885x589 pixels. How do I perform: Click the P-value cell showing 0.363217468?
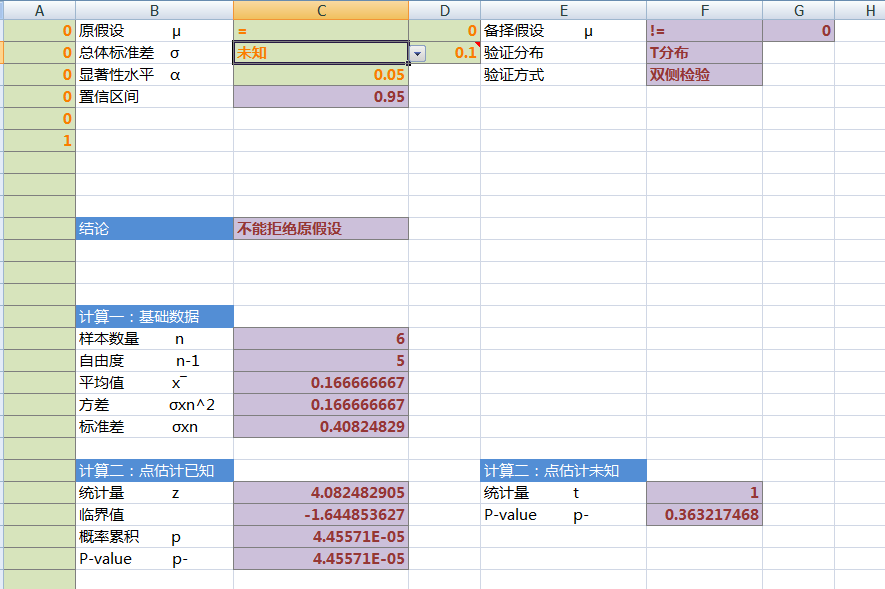pyautogui.click(x=704, y=514)
